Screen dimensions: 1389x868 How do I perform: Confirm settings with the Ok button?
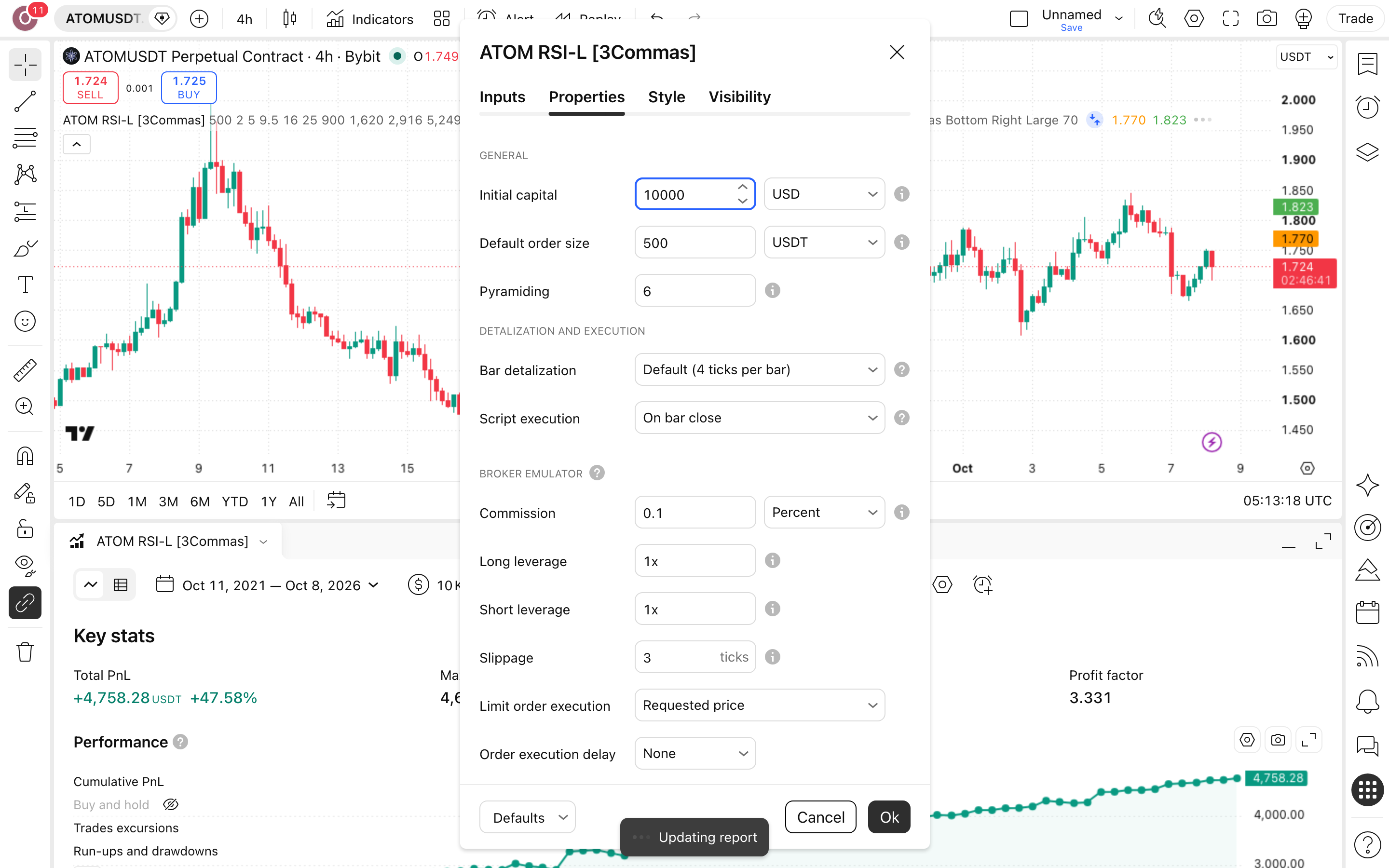(x=889, y=817)
